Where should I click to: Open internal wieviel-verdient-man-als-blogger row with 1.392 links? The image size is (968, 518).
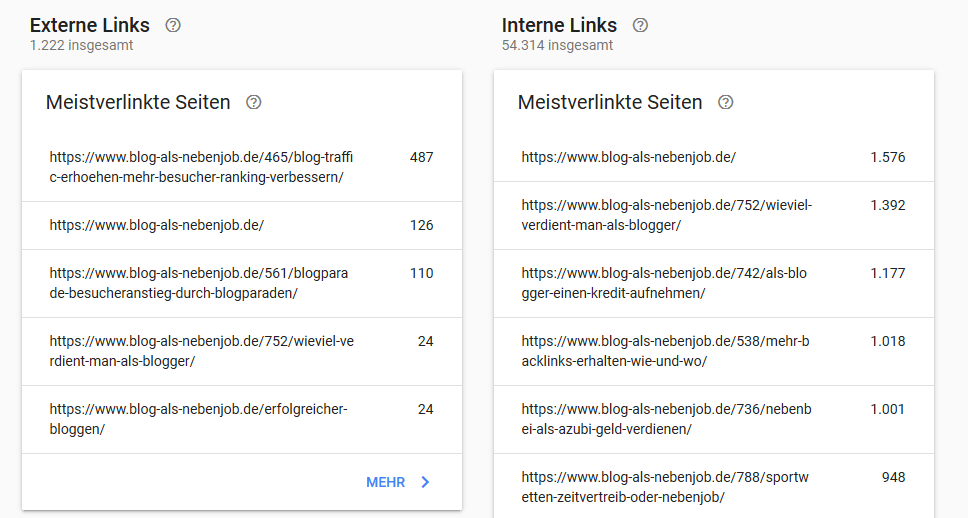point(714,215)
